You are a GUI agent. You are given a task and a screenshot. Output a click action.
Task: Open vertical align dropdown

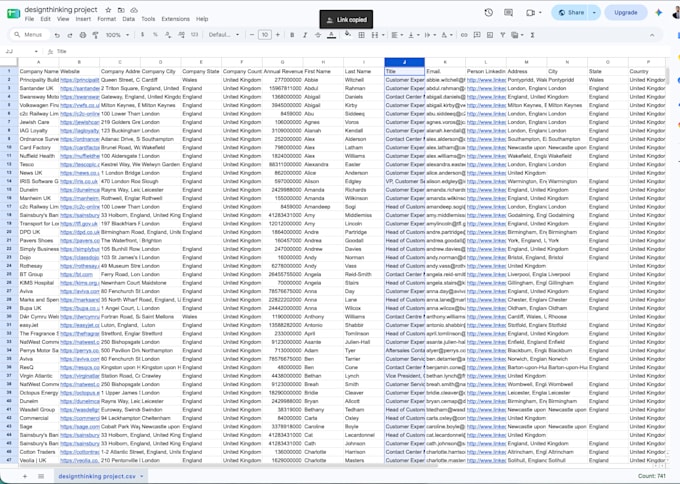click(x=413, y=35)
